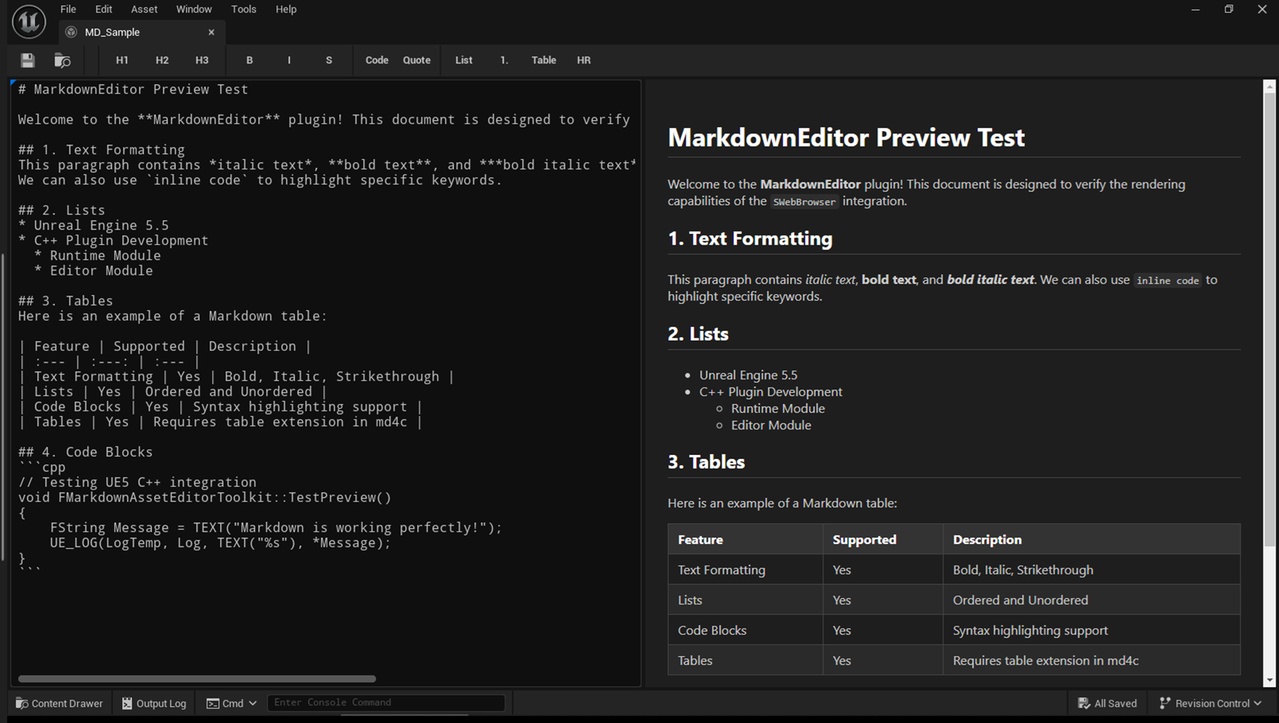Click preview heading 'MarkdownEditor Preview Test'
This screenshot has height=723, width=1279.
pyautogui.click(x=846, y=138)
